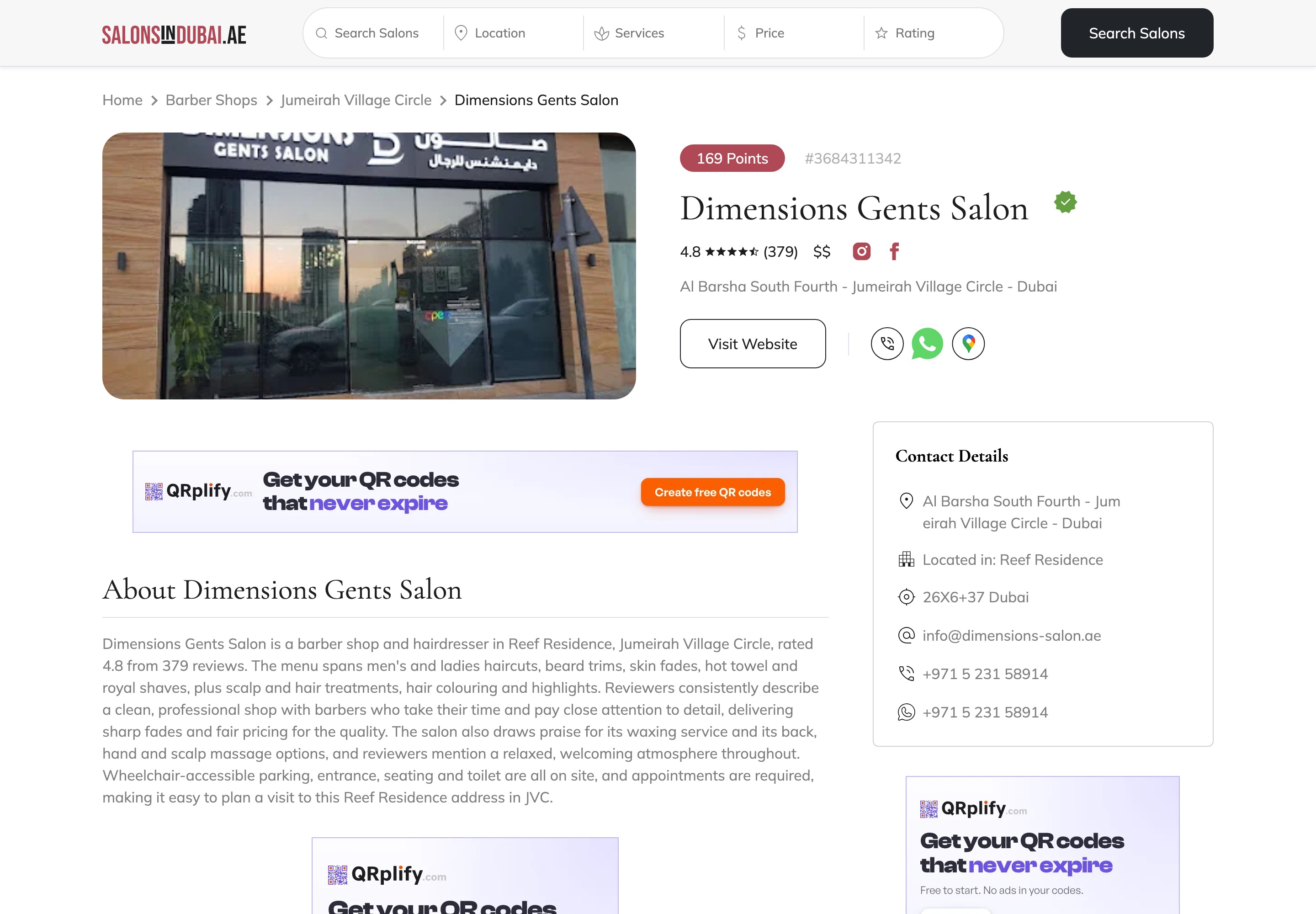Click the target icon beside plus code
This screenshot has height=914, width=1316.
tap(906, 597)
